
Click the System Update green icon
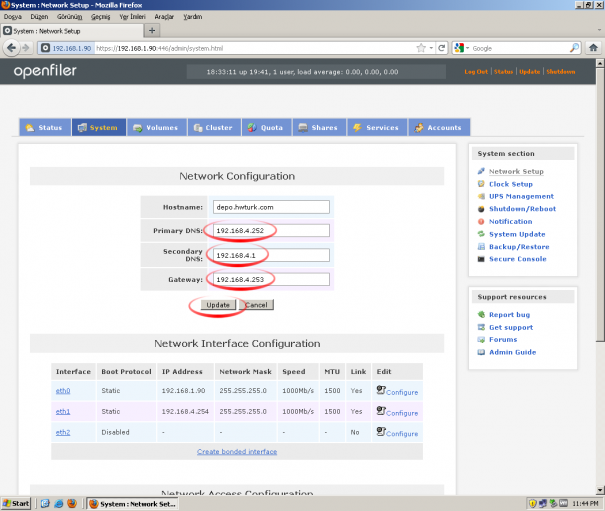[x=481, y=234]
